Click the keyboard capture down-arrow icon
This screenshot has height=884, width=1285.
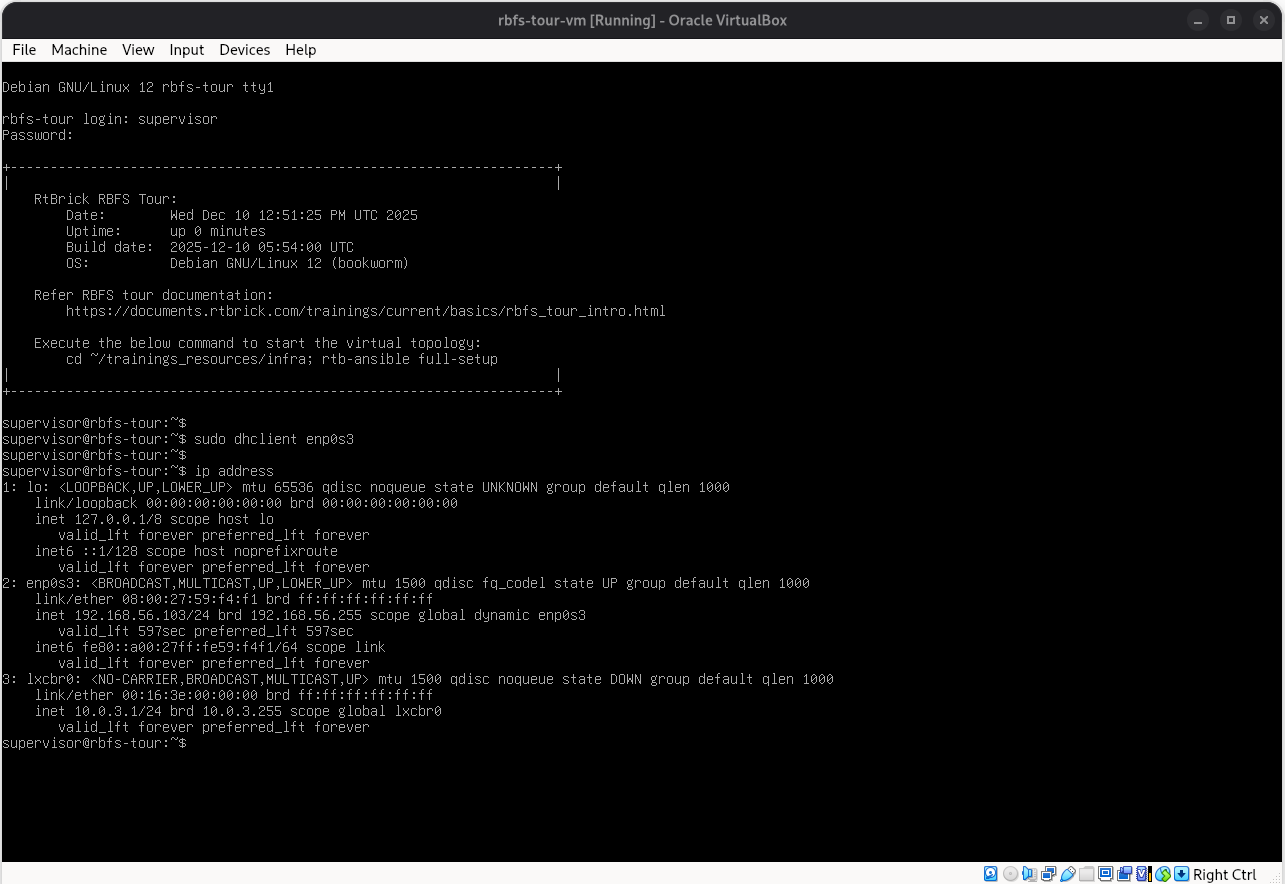1181,874
